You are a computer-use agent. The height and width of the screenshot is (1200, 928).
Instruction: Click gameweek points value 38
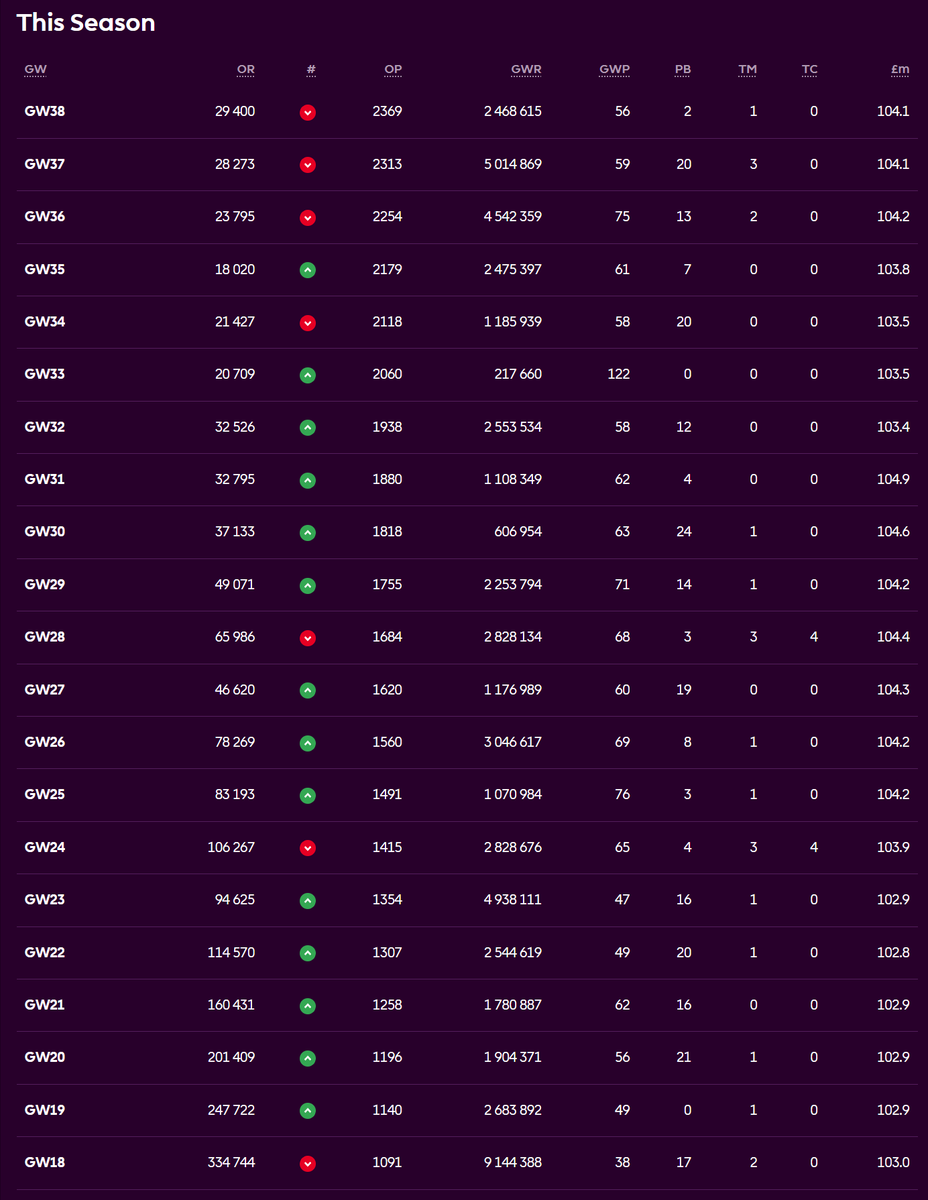pos(623,1163)
